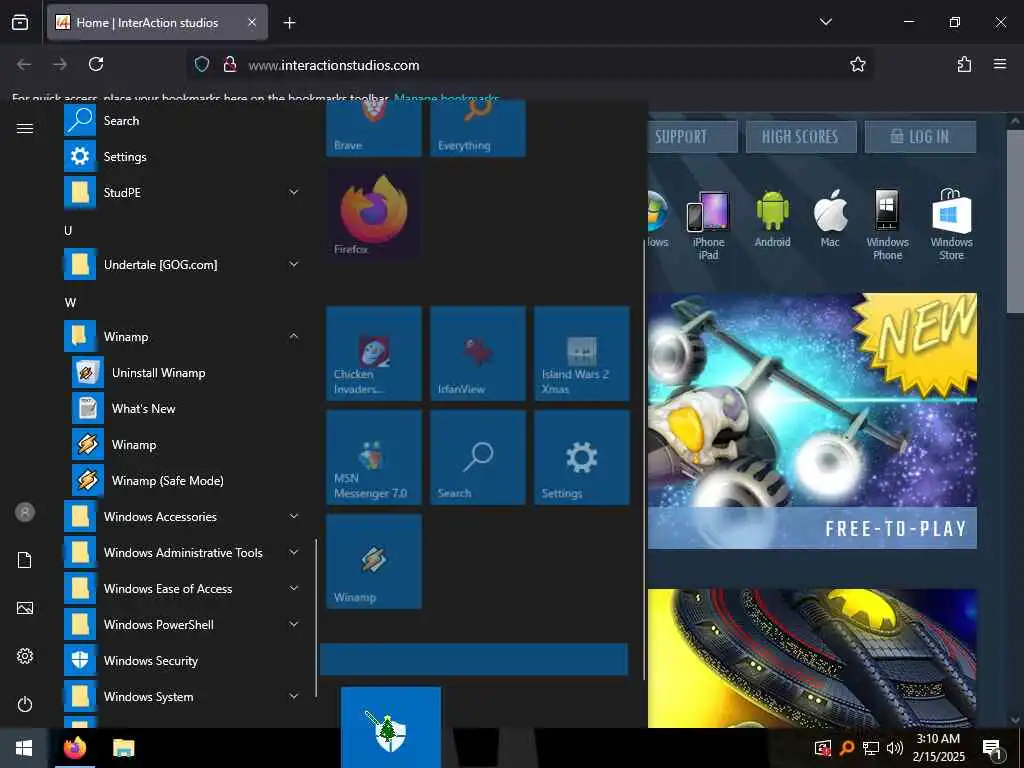1024x768 pixels.
Task: Open the Everything tile
Action: [x=478, y=129]
